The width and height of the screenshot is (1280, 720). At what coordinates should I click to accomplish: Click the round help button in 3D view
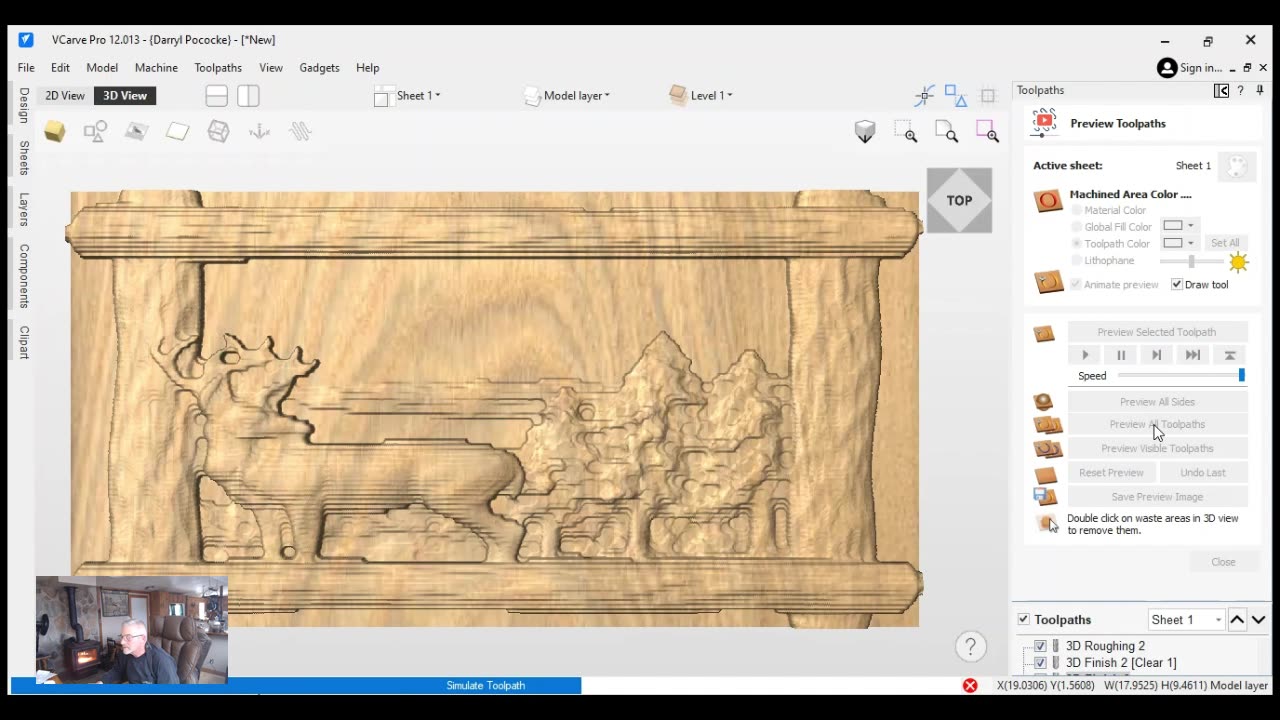tap(970, 647)
